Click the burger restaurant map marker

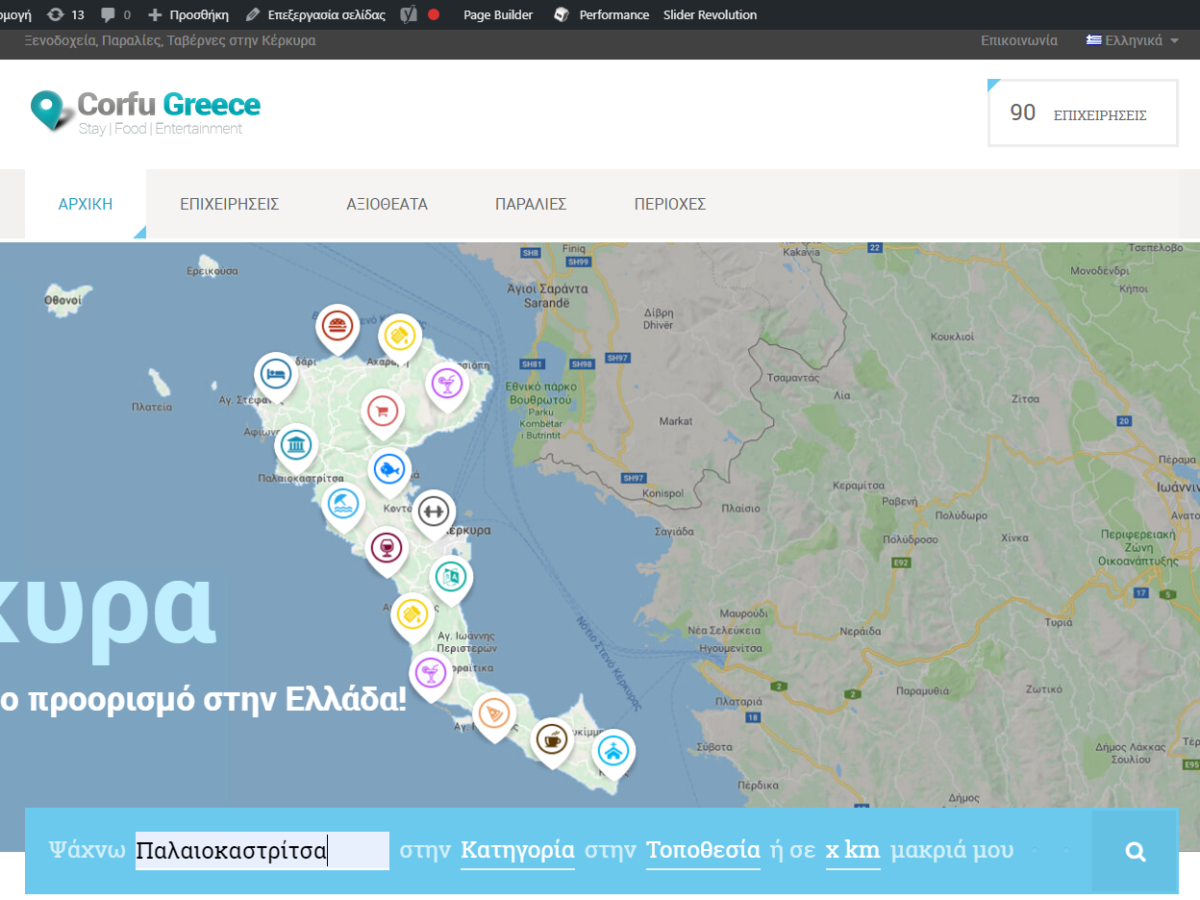338,326
